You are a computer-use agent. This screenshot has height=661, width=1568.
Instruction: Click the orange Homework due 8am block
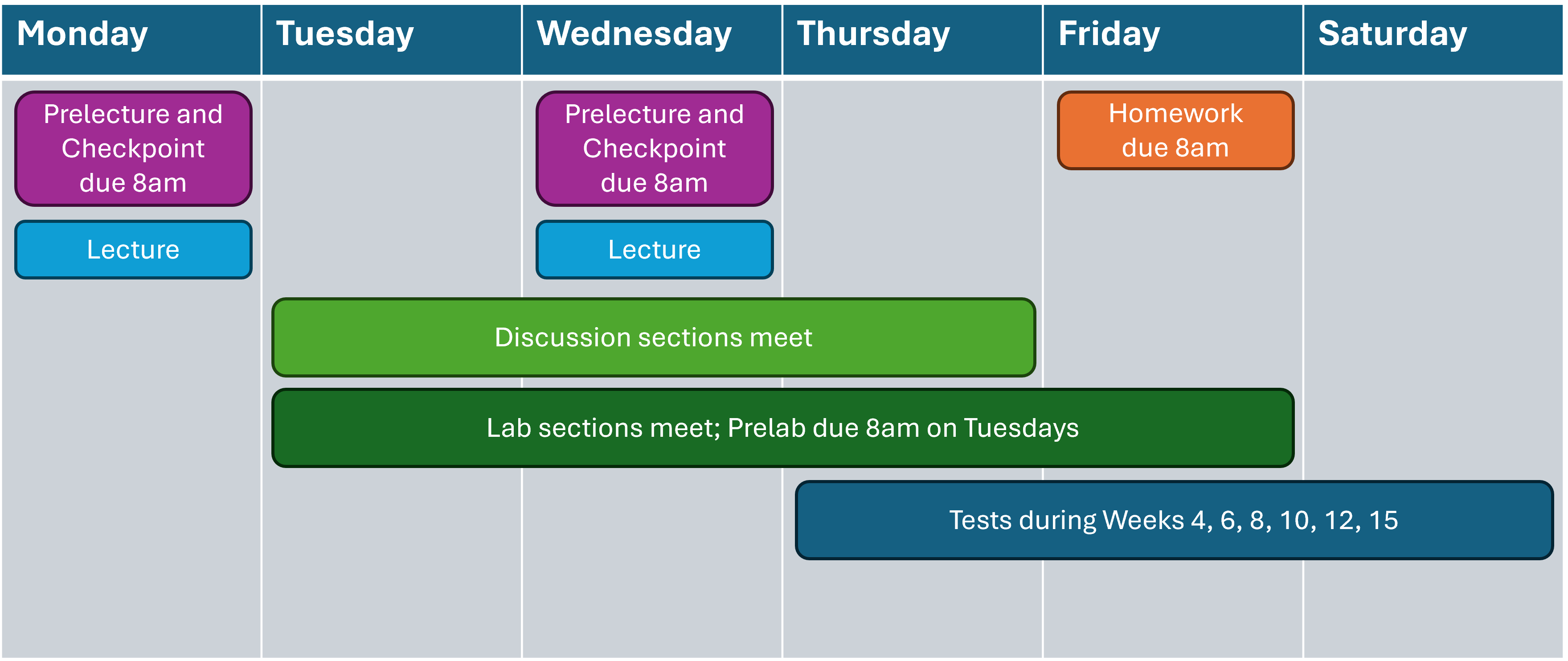point(1175,130)
